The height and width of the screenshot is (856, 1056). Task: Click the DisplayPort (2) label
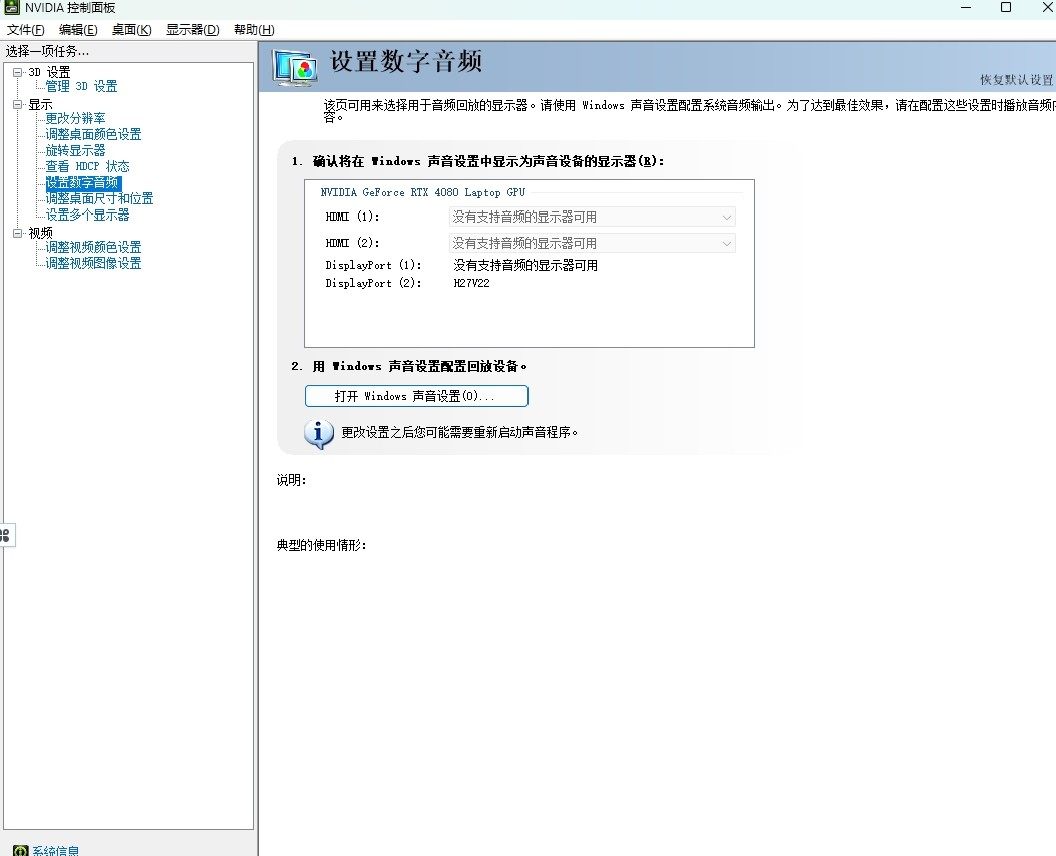coord(374,284)
